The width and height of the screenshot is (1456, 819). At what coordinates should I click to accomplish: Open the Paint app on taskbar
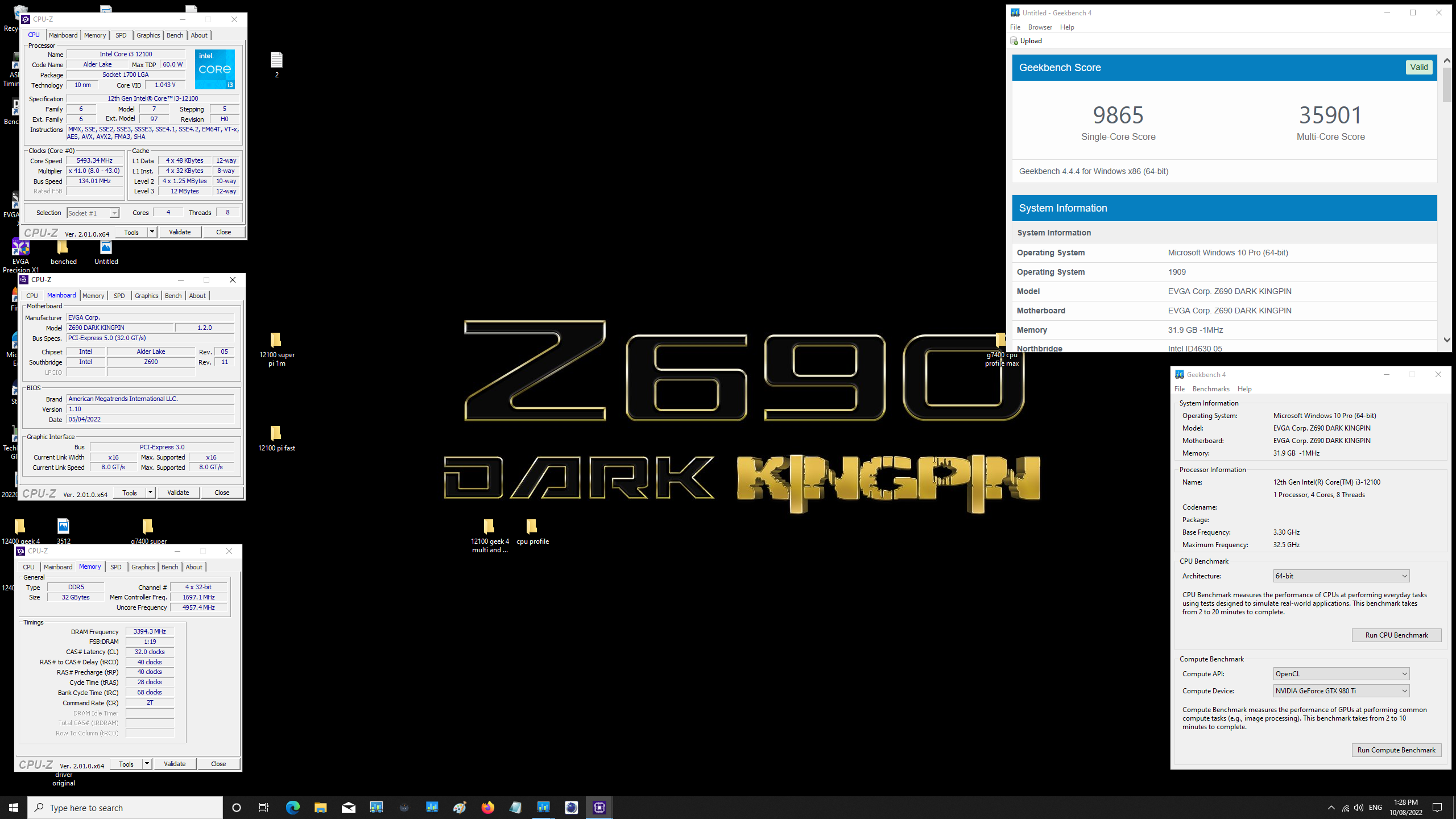click(x=460, y=807)
